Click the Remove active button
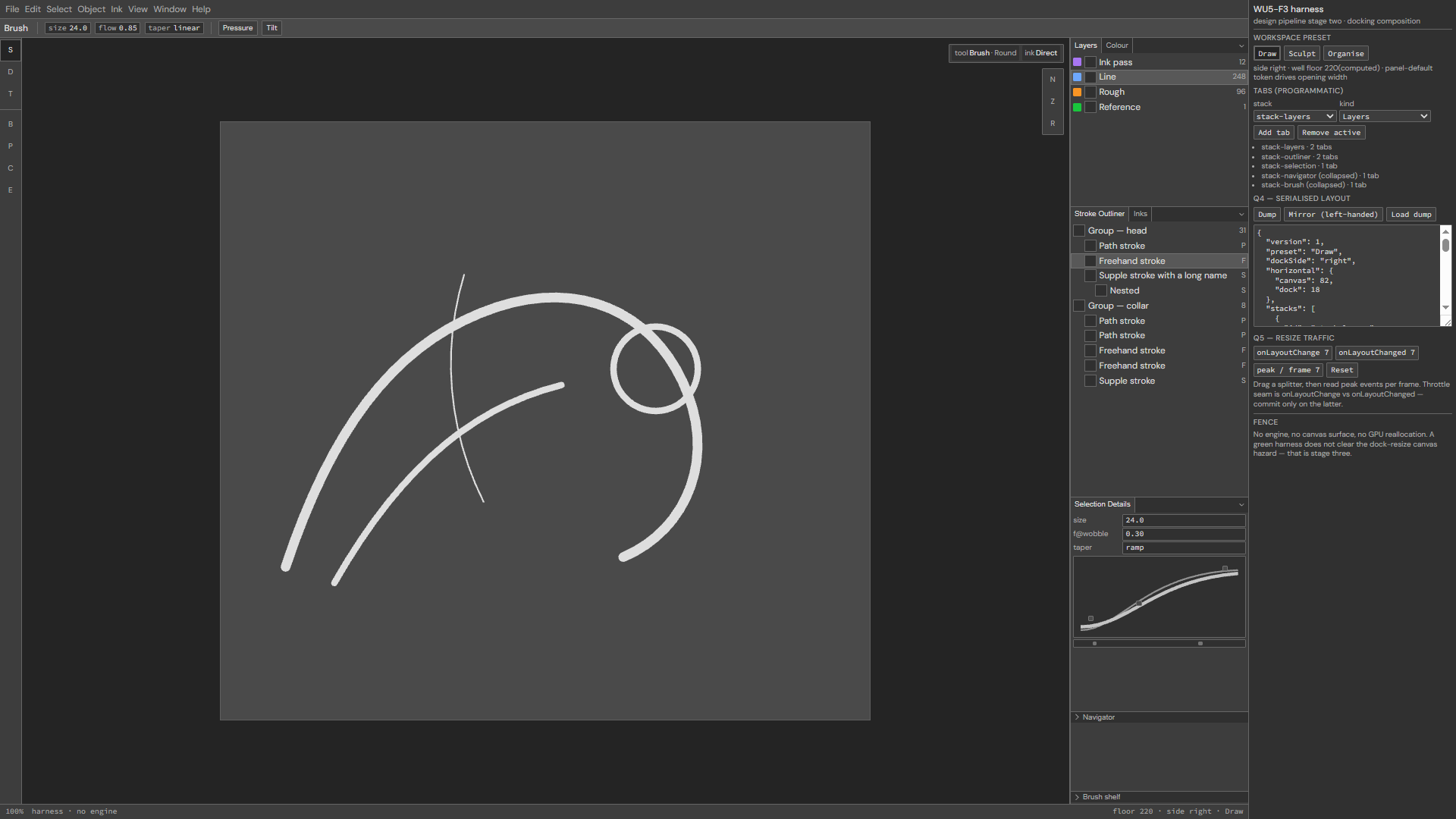The width and height of the screenshot is (1456, 819). [1332, 133]
